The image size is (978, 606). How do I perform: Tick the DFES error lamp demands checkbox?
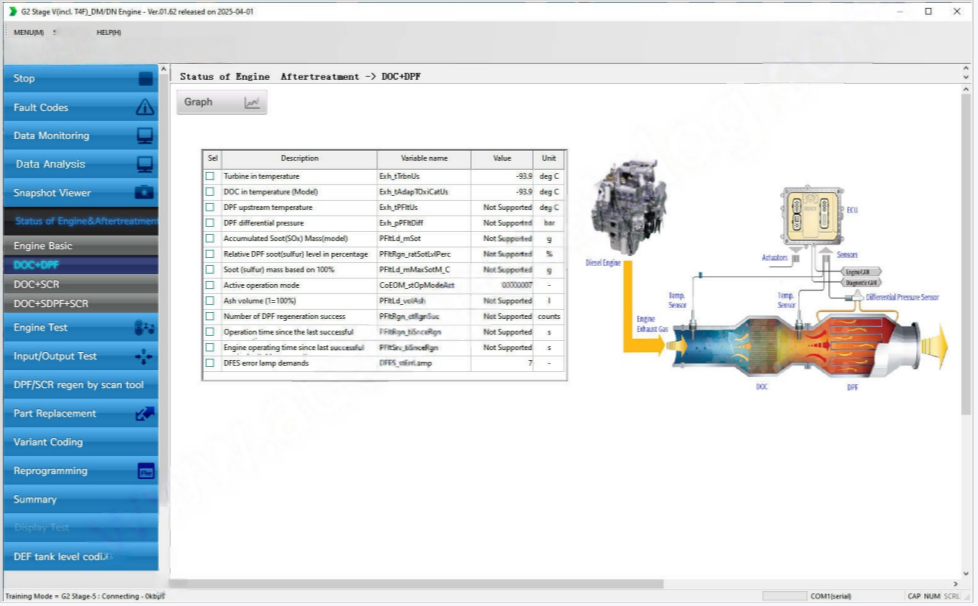pyautogui.click(x=210, y=363)
